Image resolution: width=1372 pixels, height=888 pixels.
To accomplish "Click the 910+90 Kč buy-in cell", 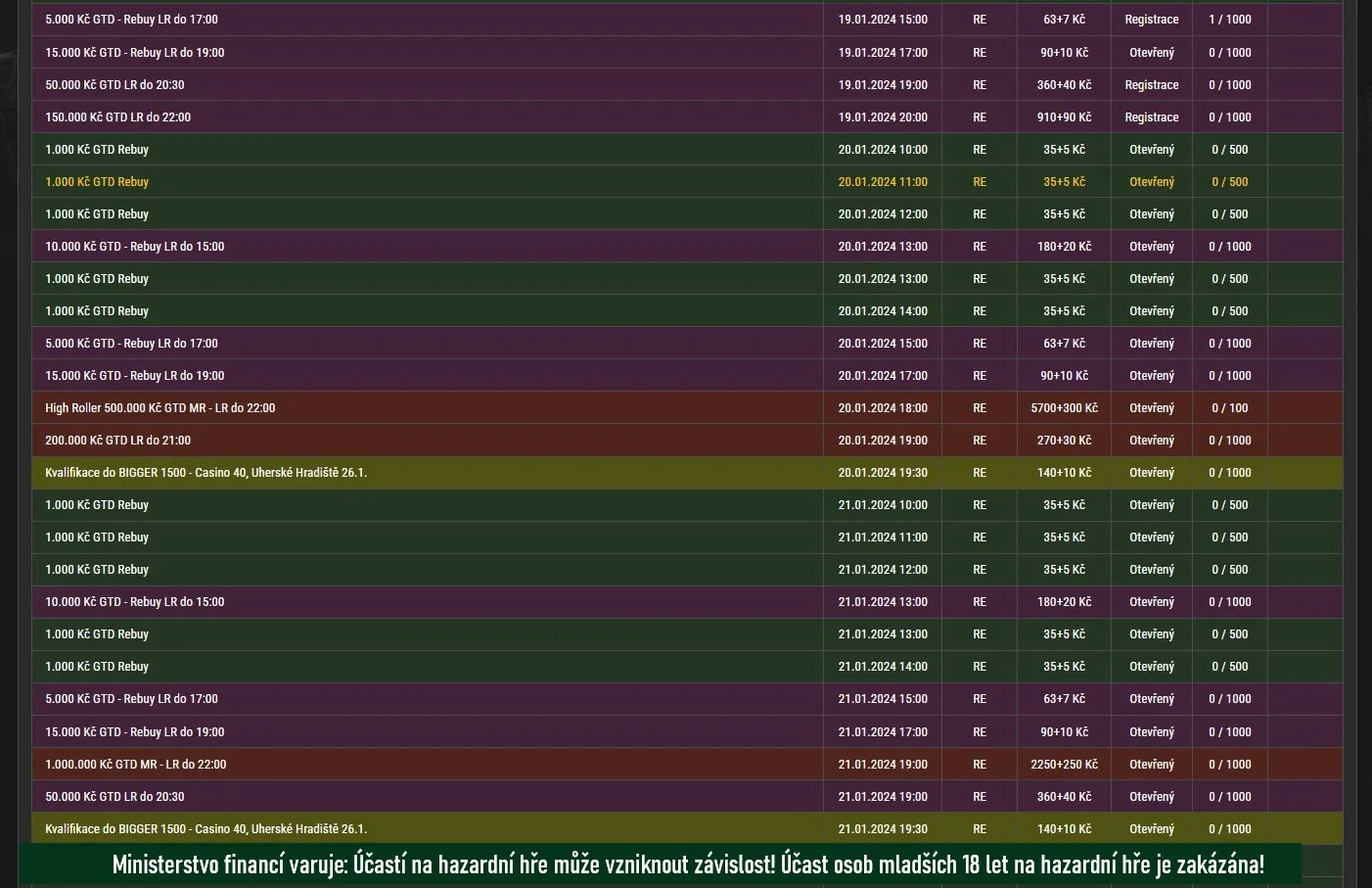I will tap(1064, 117).
